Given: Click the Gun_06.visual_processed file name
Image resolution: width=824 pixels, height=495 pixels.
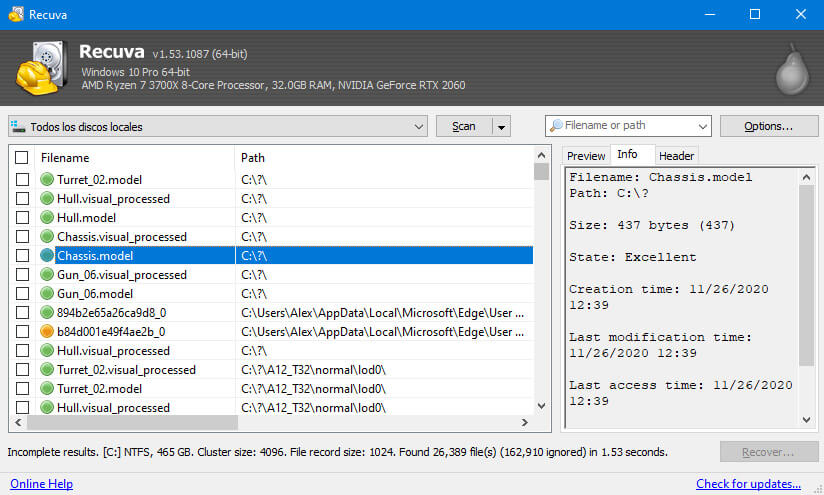Looking at the screenshot, I should [122, 275].
